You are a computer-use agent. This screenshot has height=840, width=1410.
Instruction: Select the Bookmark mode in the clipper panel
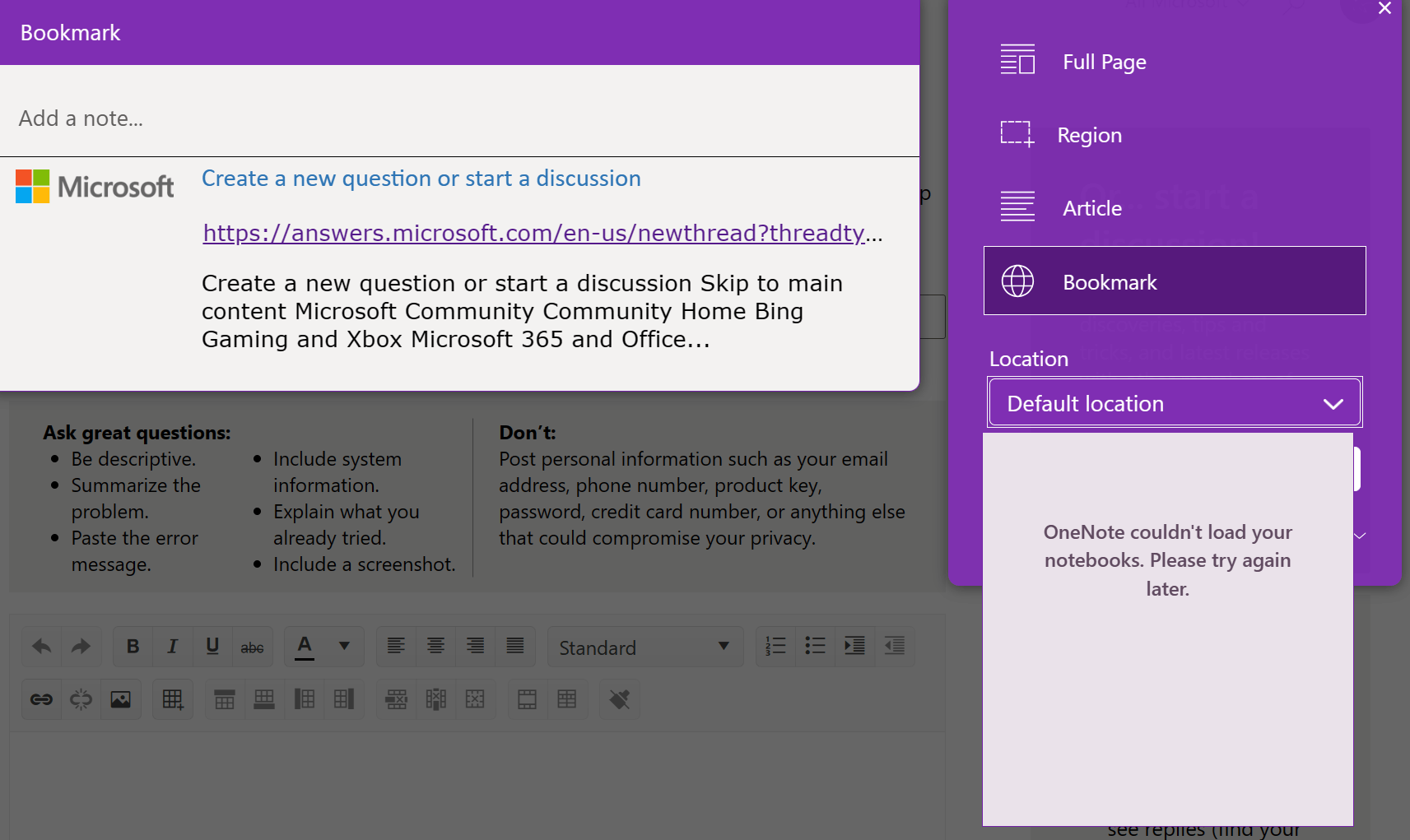pyautogui.click(x=1109, y=281)
